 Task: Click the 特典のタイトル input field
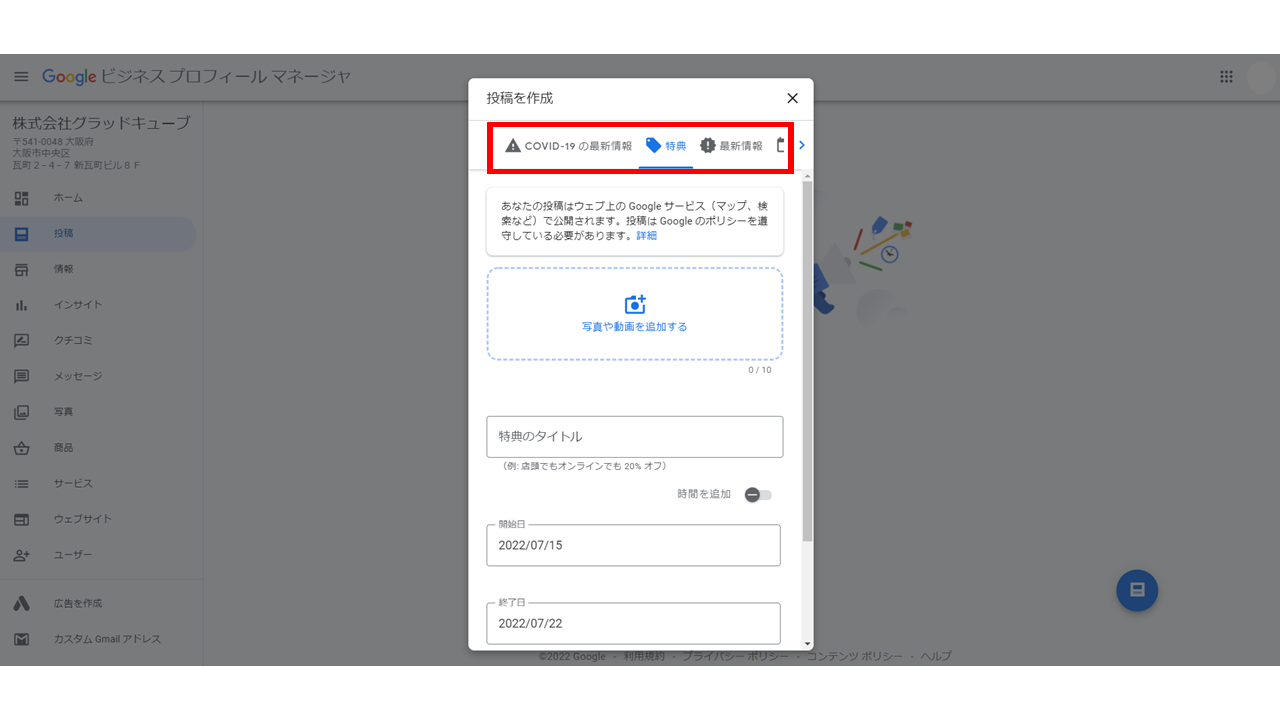pos(635,437)
